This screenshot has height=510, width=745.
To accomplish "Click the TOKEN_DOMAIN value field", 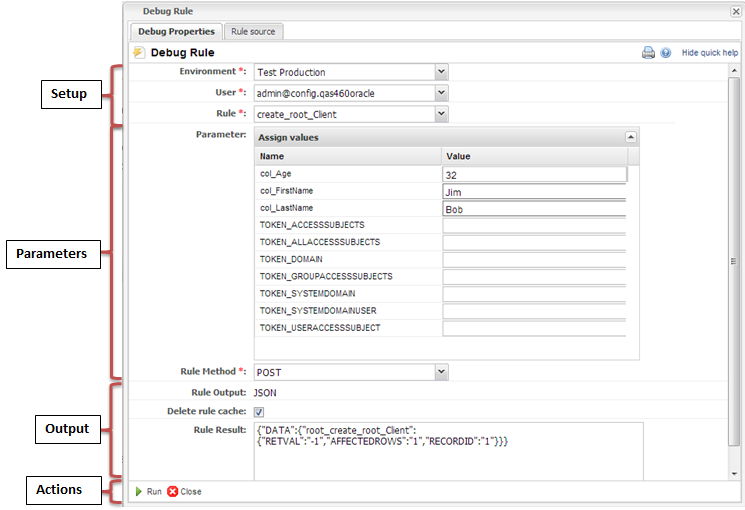I will tap(535, 260).
